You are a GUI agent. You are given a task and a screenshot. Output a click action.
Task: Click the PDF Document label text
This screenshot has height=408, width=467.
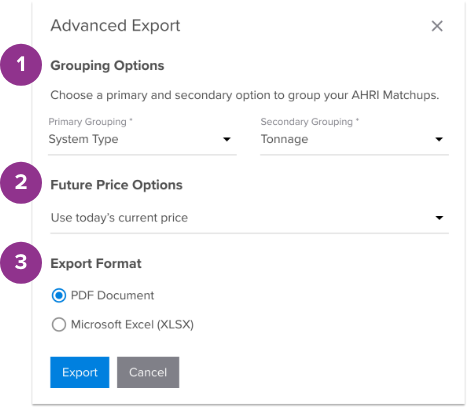point(112,295)
